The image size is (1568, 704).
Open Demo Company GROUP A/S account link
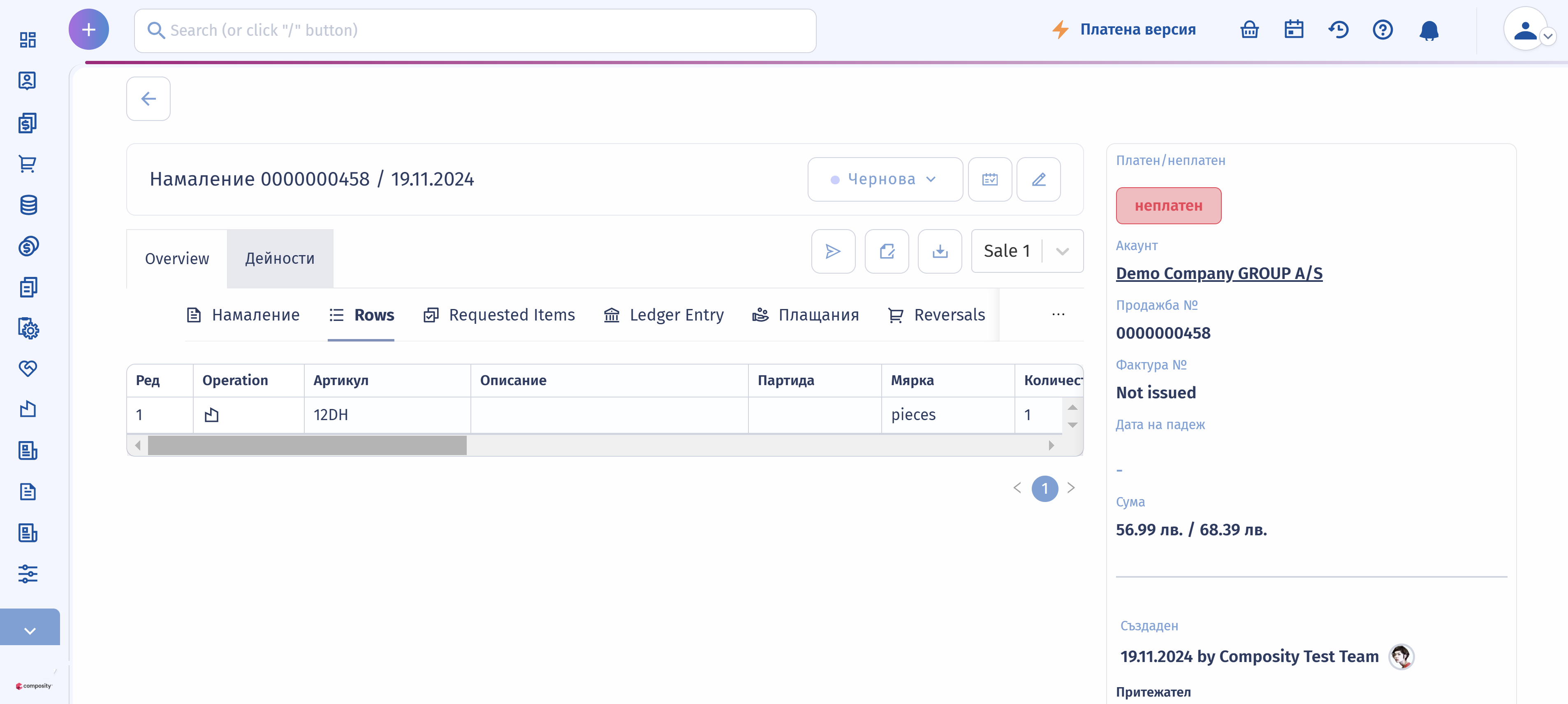coord(1219,274)
